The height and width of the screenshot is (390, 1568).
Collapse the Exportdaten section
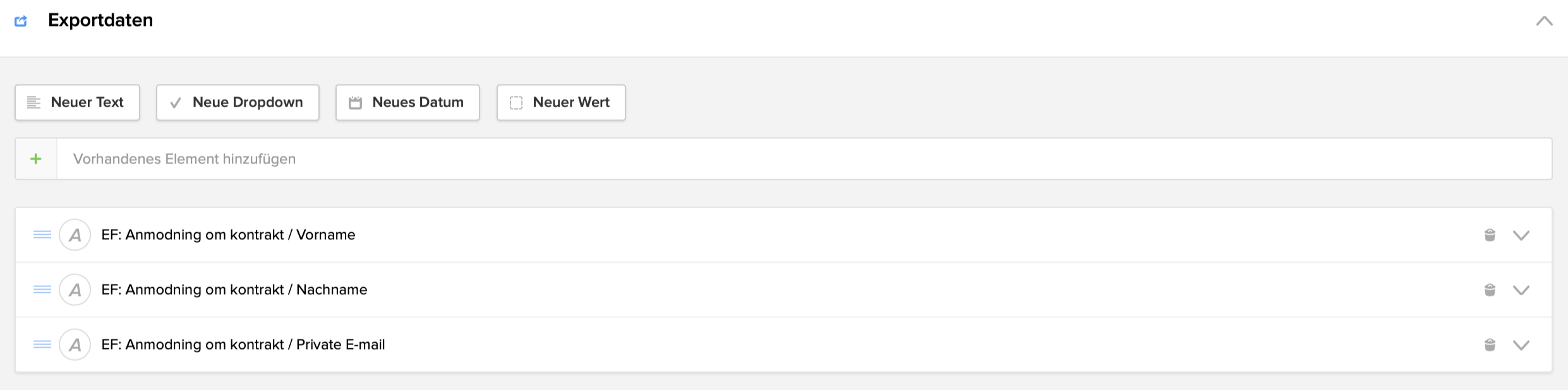1544,21
